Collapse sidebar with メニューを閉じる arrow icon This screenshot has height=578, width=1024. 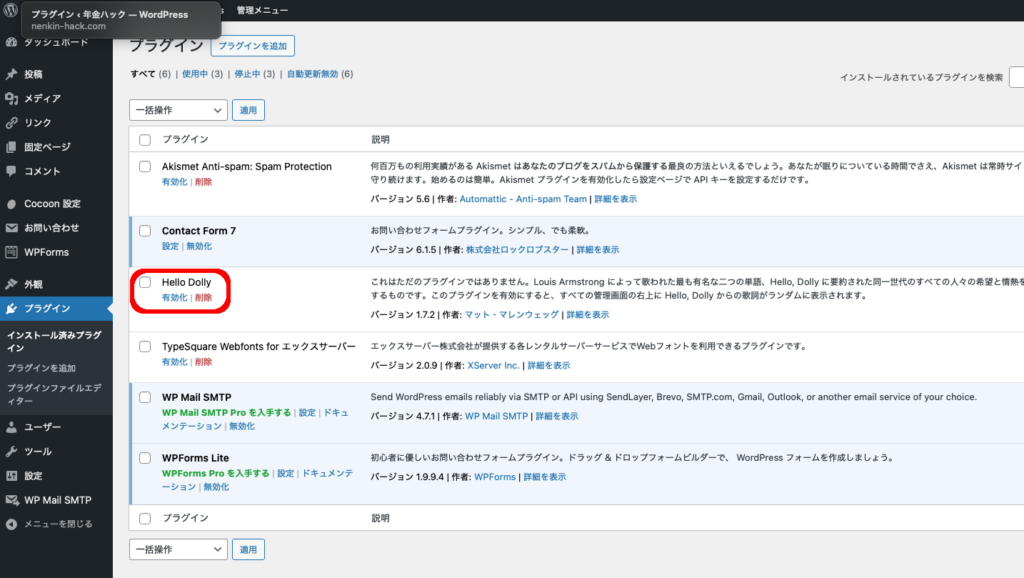click(11, 524)
